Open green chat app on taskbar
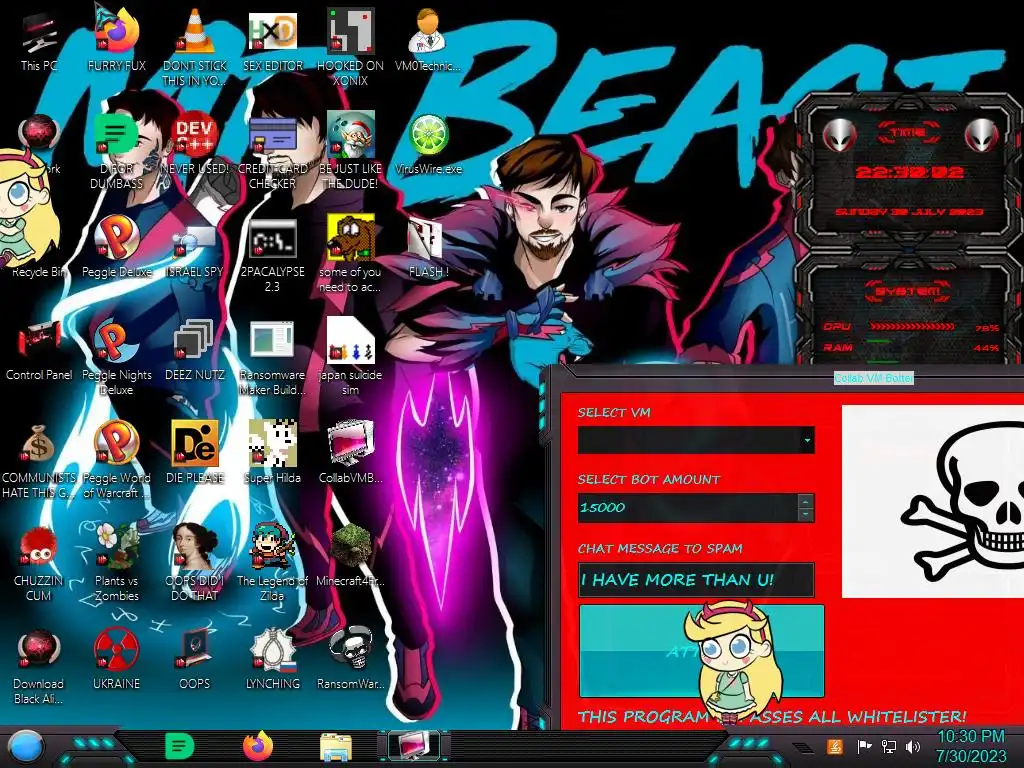Image resolution: width=1024 pixels, height=768 pixels. tap(180, 746)
